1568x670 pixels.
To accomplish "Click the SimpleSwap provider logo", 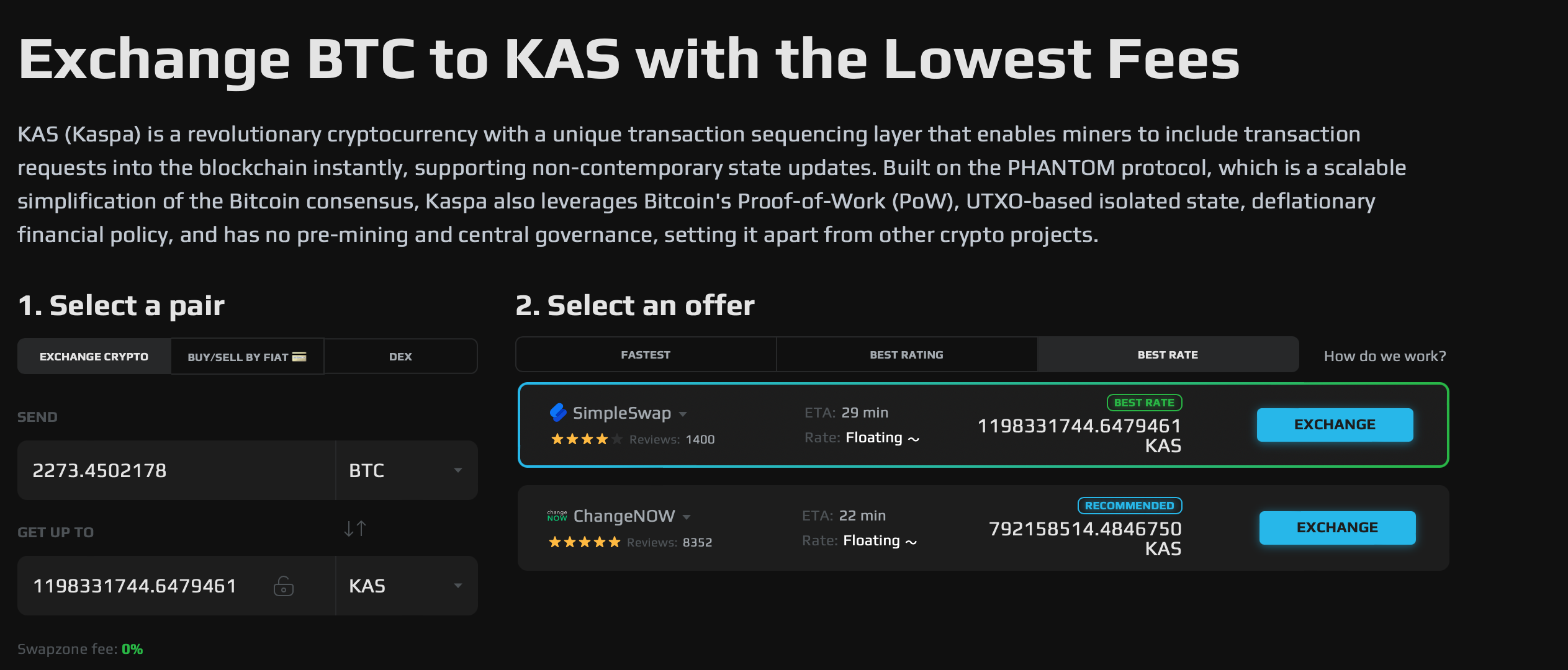I will tap(557, 413).
